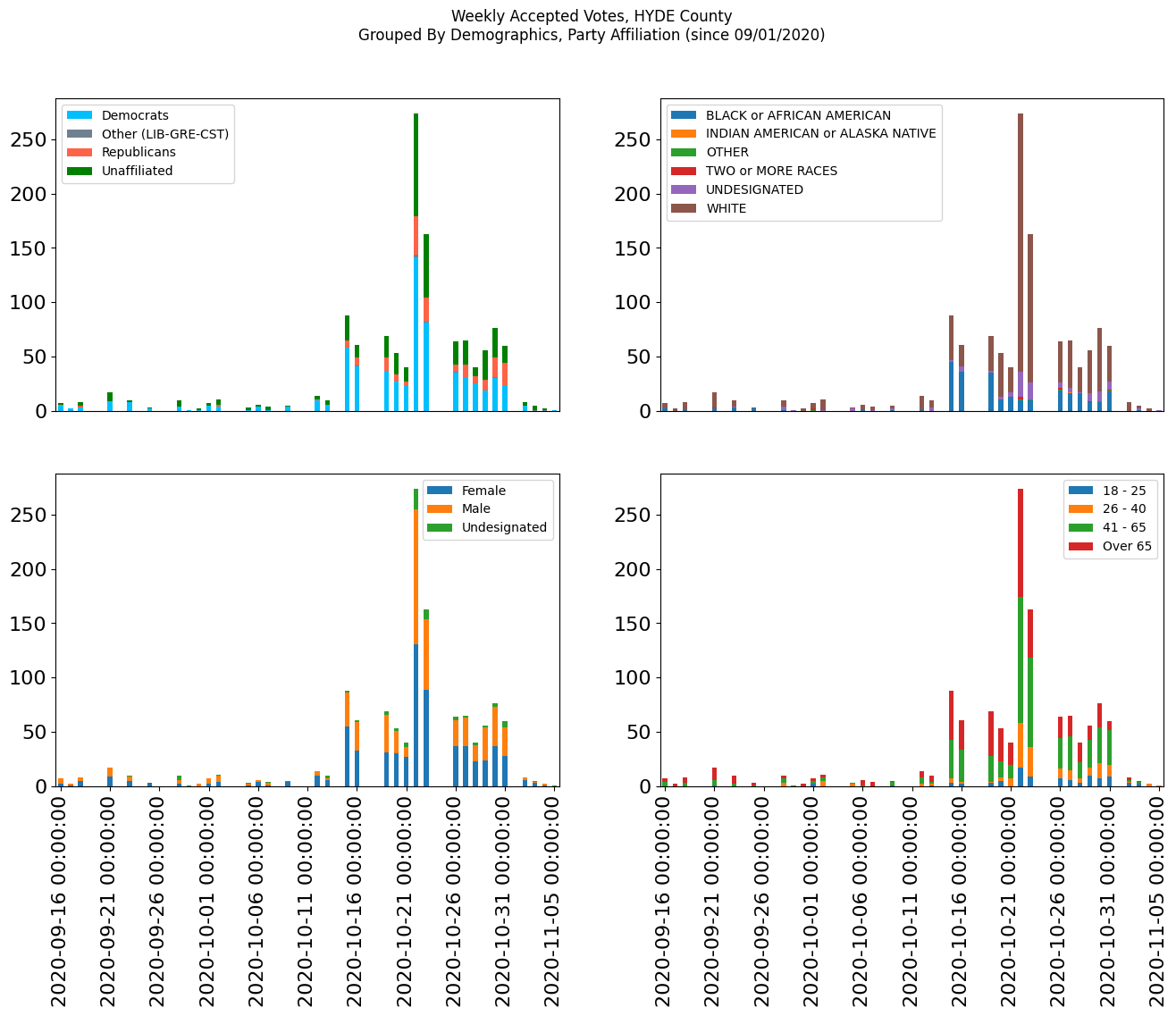Click the orange Male legend swatch
This screenshot has width=1176, height=1016.
click(x=441, y=509)
